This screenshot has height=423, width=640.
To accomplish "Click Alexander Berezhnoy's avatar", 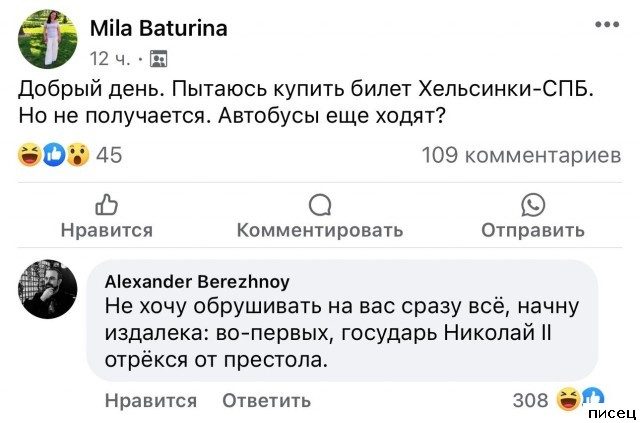I will [47, 289].
